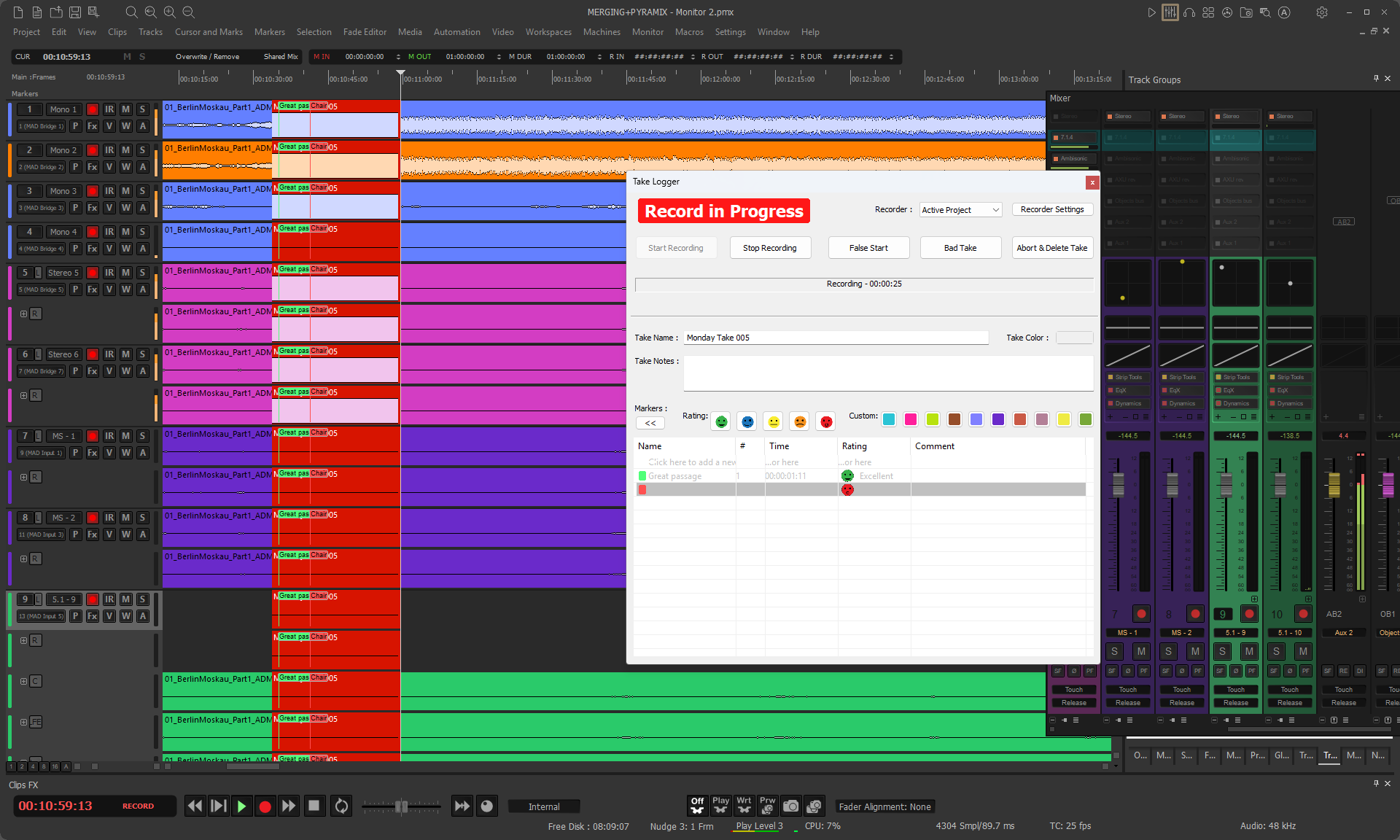This screenshot has height=840, width=1400.
Task: Mute track 1 Mono 1
Action: (125, 109)
